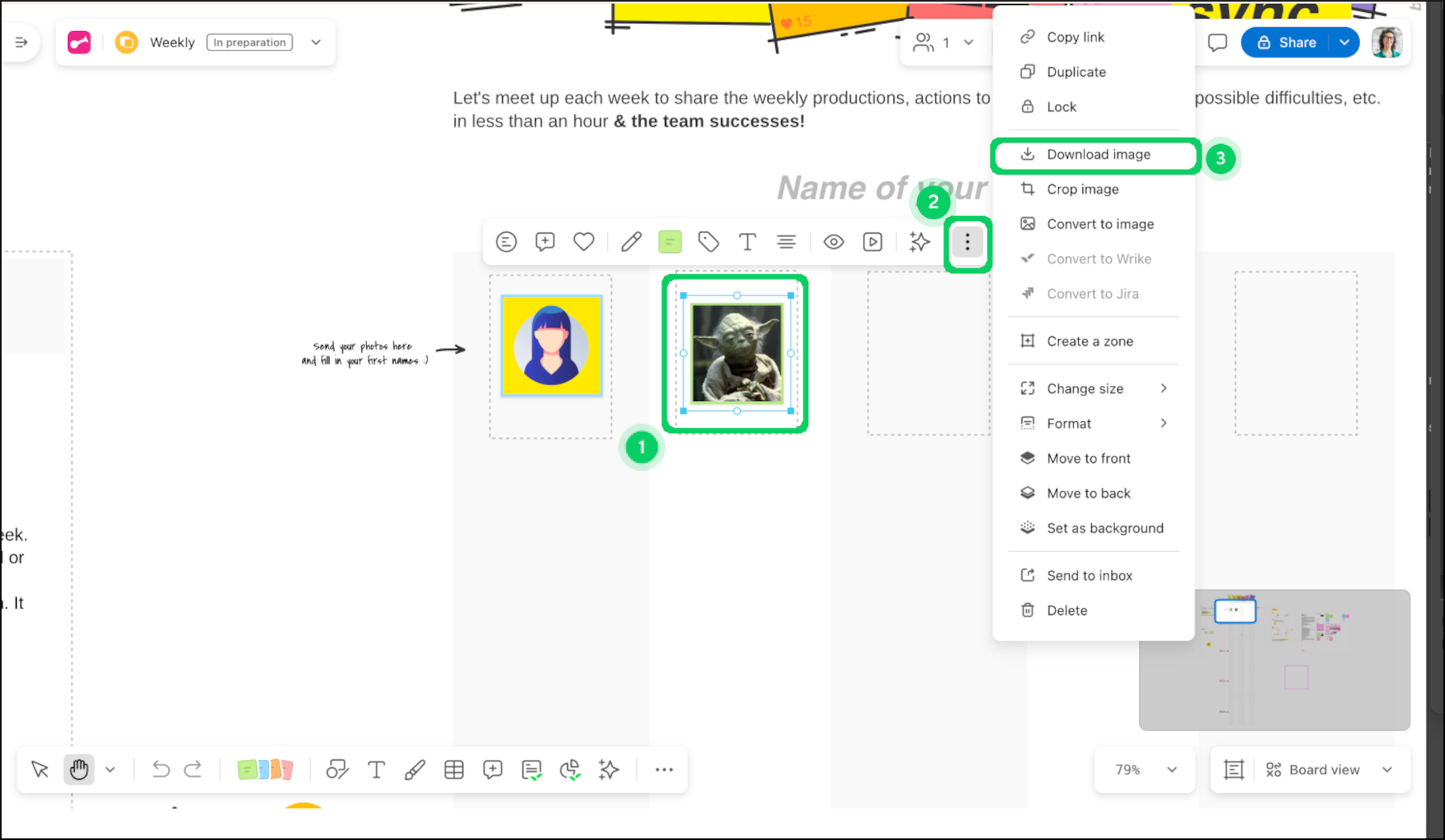Viewport: 1445px width, 840px height.
Task: Expand the 79% zoom dropdown
Action: coord(1144,770)
